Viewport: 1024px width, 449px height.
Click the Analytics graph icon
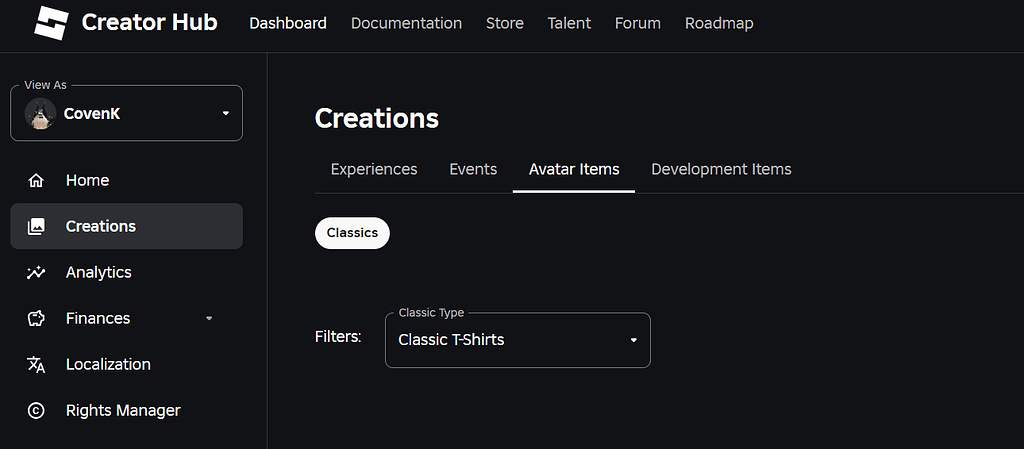[36, 272]
